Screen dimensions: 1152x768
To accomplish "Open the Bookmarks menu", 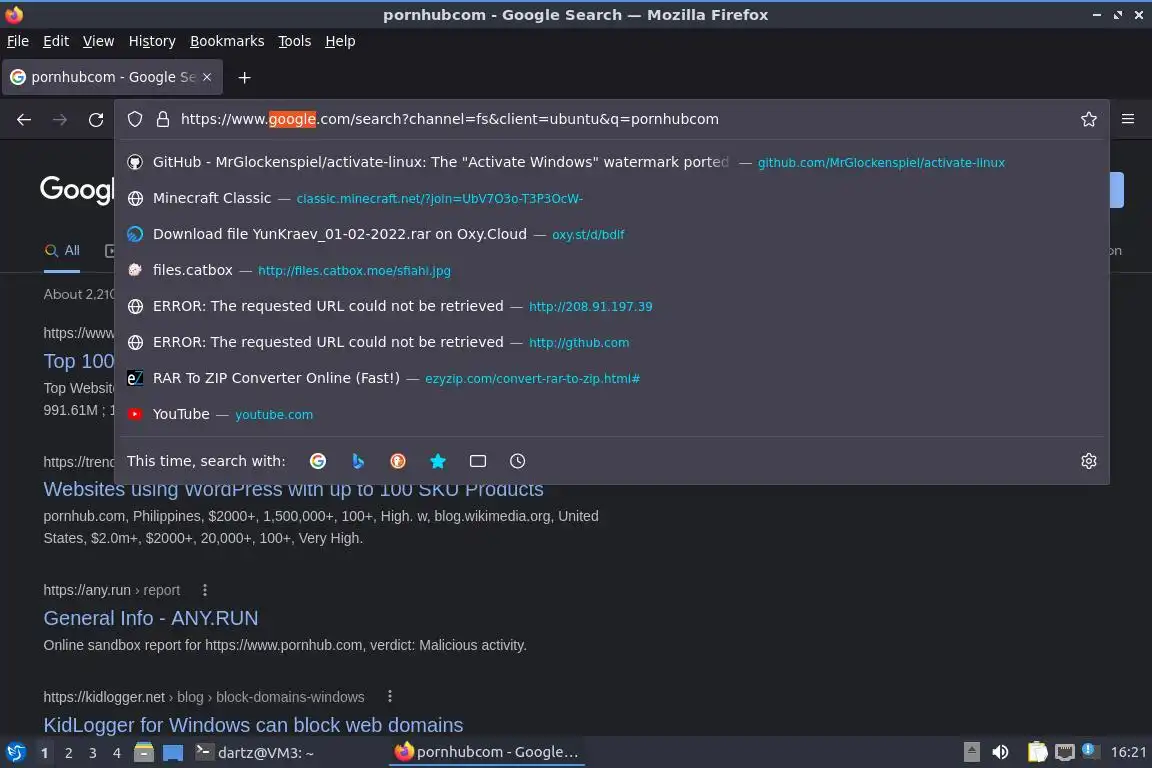I will 227,41.
